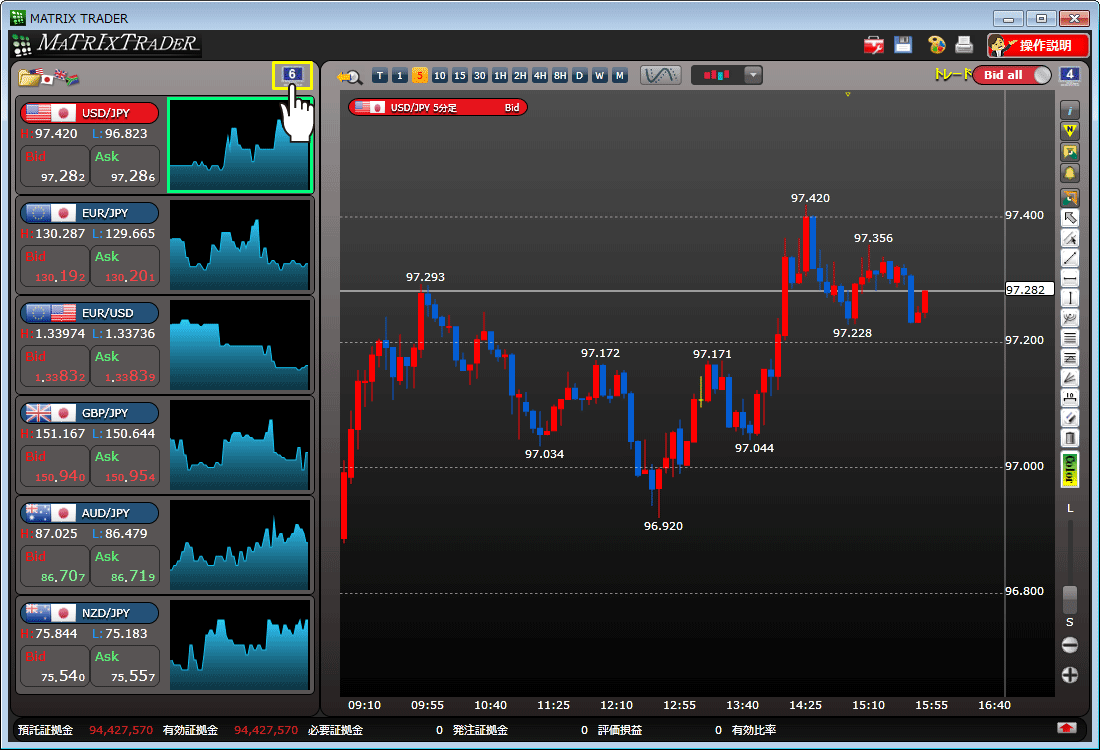Click the blue info icon in chart sidebar
The width and height of the screenshot is (1100, 750).
point(1070,110)
